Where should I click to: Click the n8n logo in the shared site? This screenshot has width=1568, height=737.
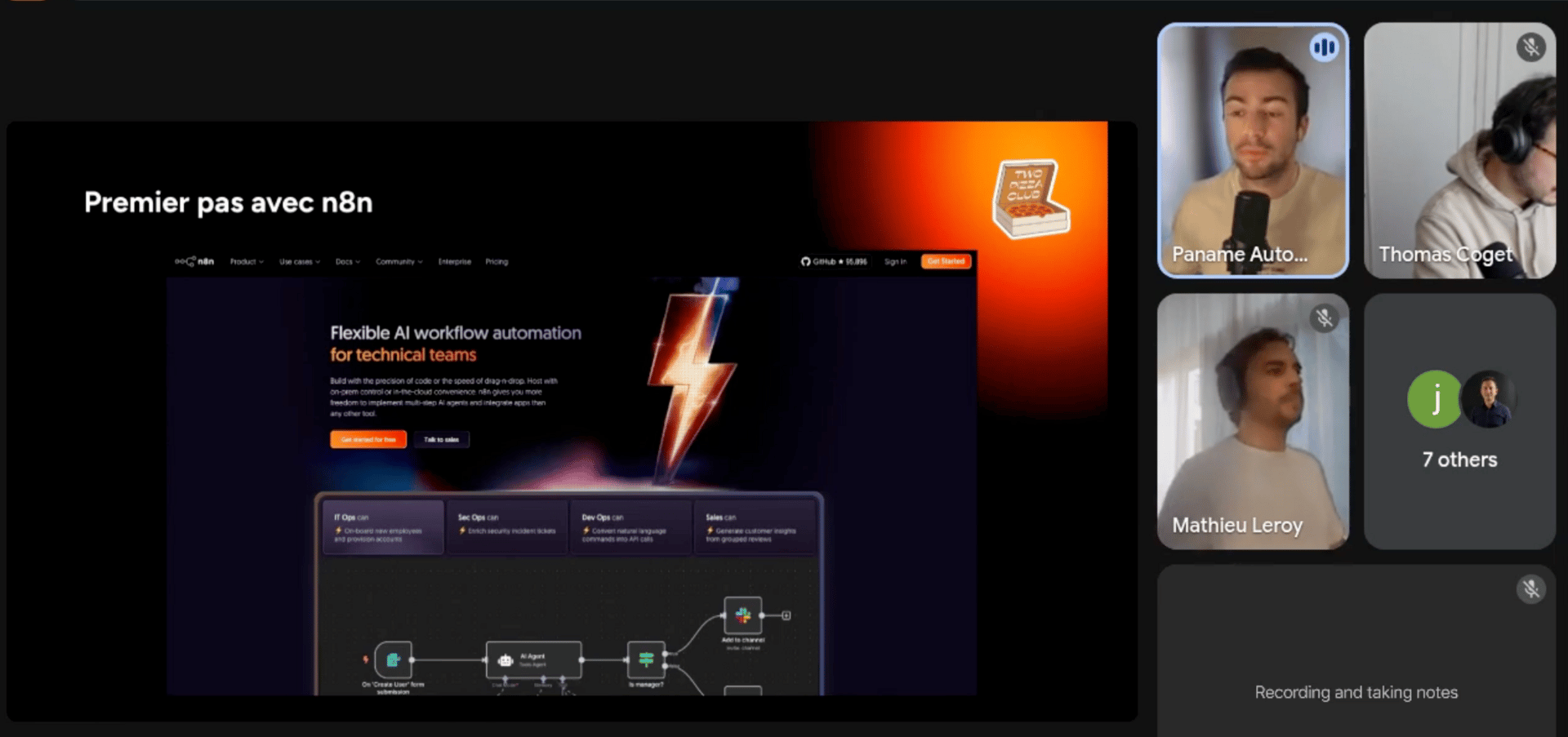coord(194,261)
